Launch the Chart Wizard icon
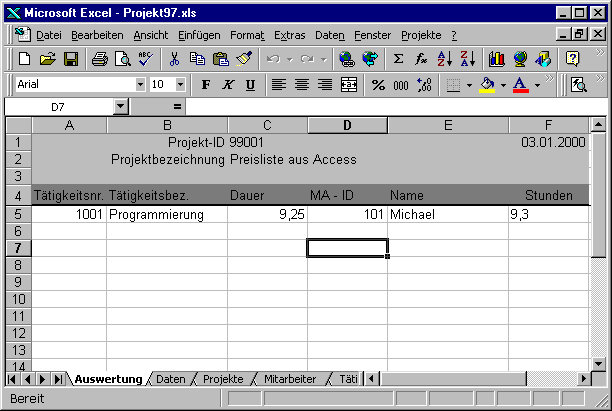This screenshot has height=411, width=612. (x=496, y=59)
